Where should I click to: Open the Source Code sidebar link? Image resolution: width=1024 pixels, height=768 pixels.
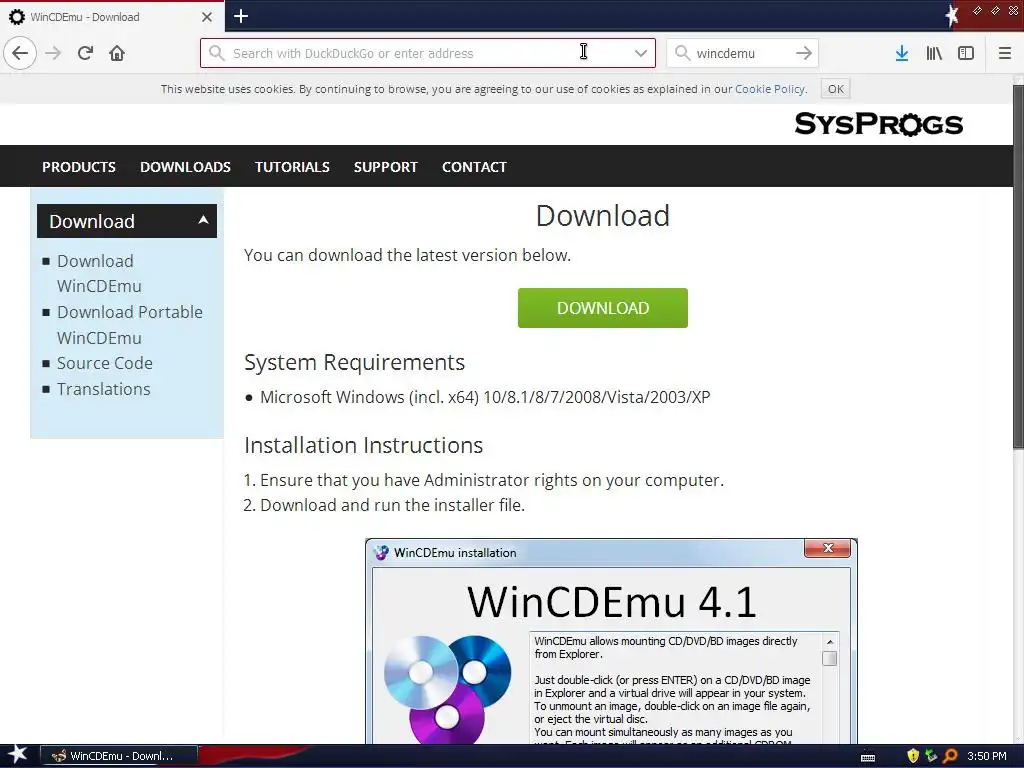[104, 363]
